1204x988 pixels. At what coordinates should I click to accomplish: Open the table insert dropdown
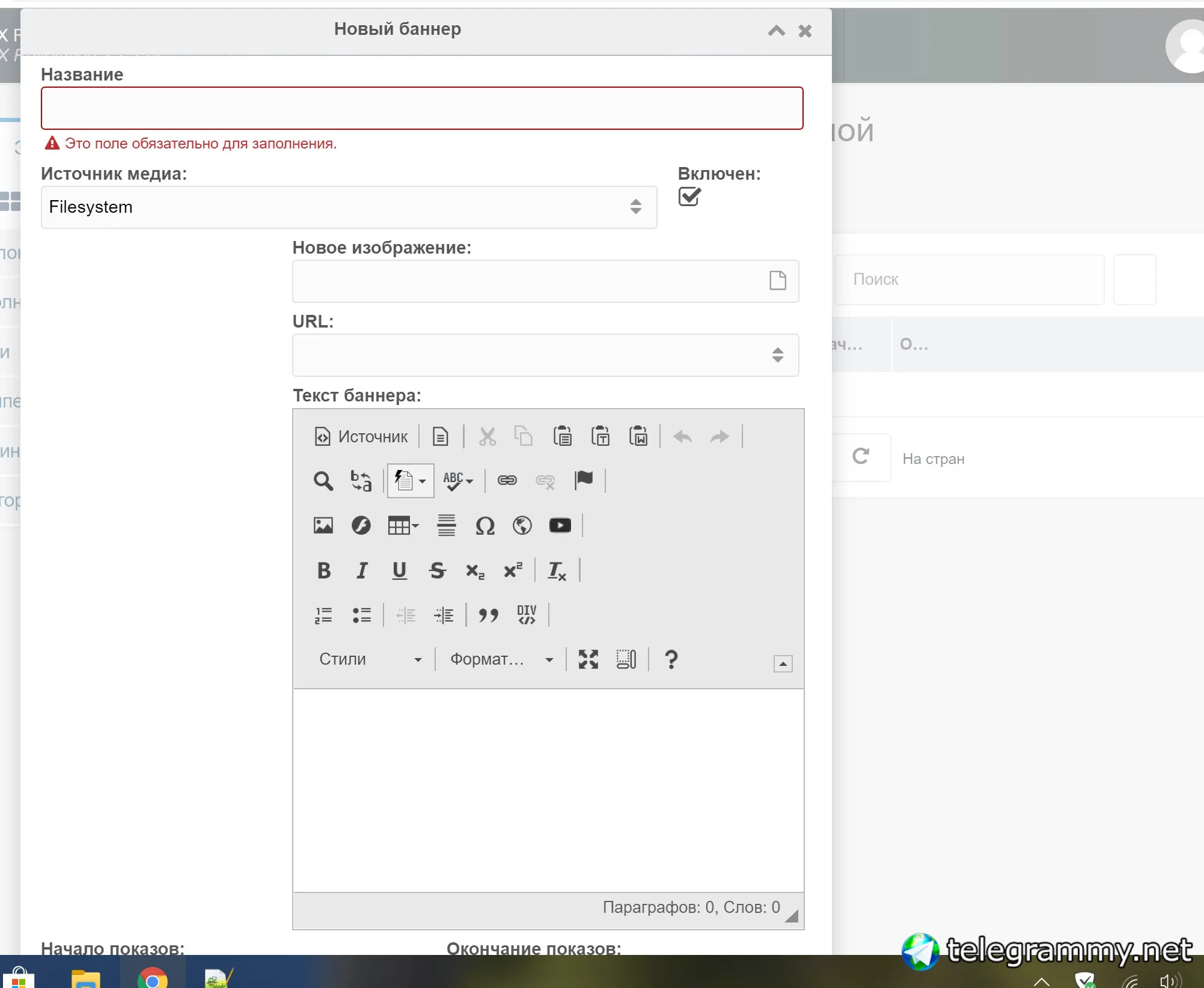pos(403,526)
